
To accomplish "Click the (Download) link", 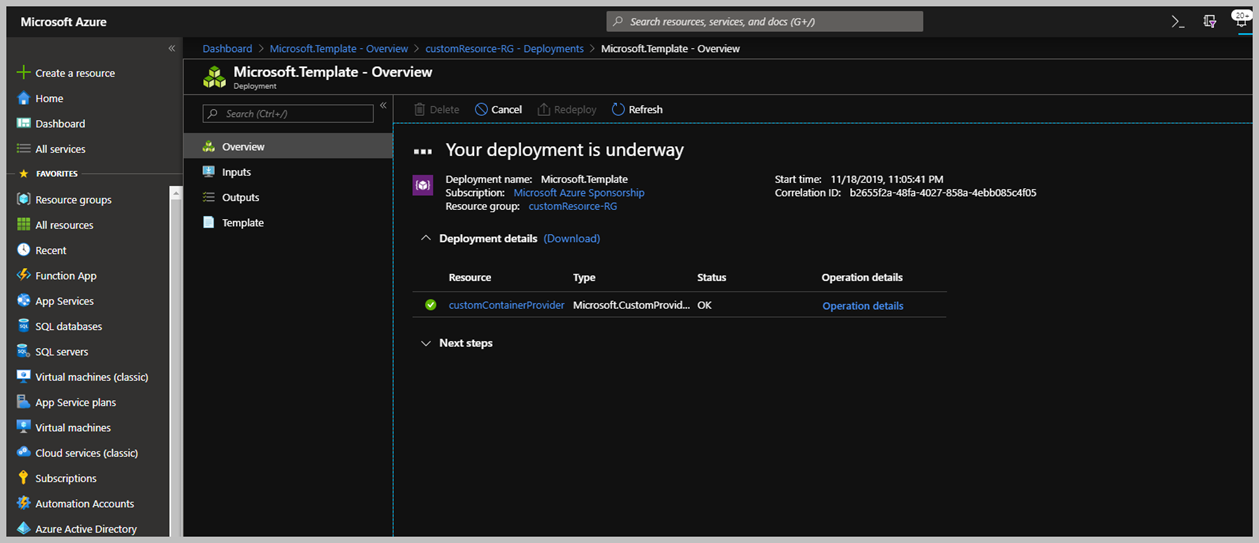I will 572,238.
